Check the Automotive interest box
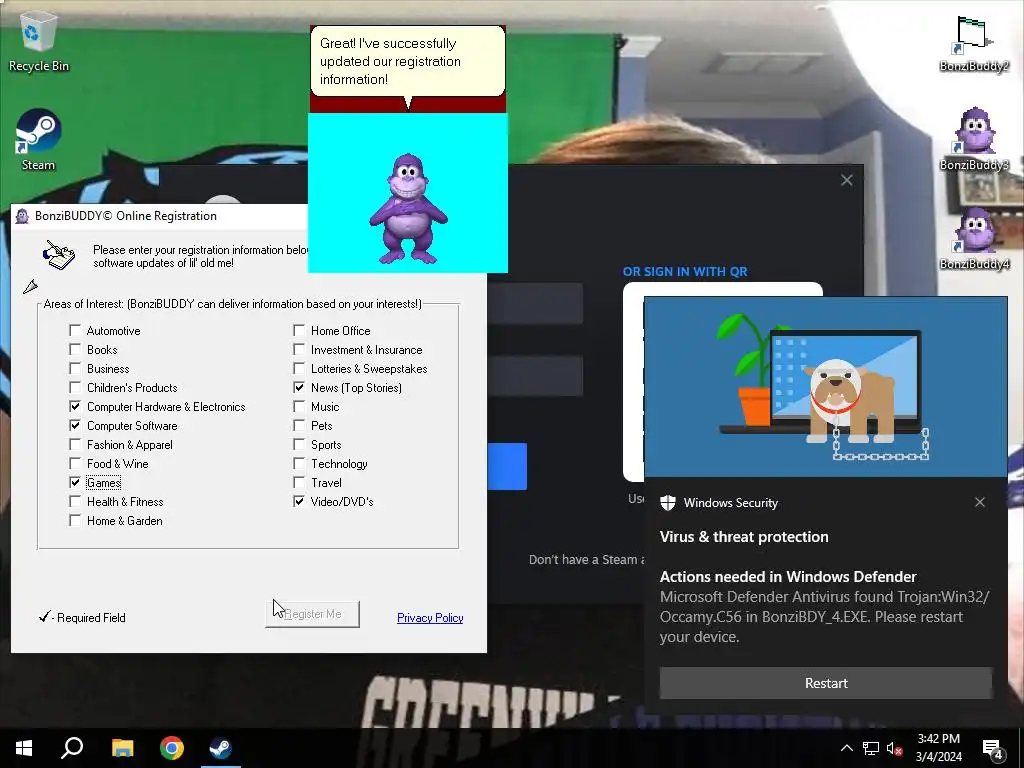 pos(75,330)
